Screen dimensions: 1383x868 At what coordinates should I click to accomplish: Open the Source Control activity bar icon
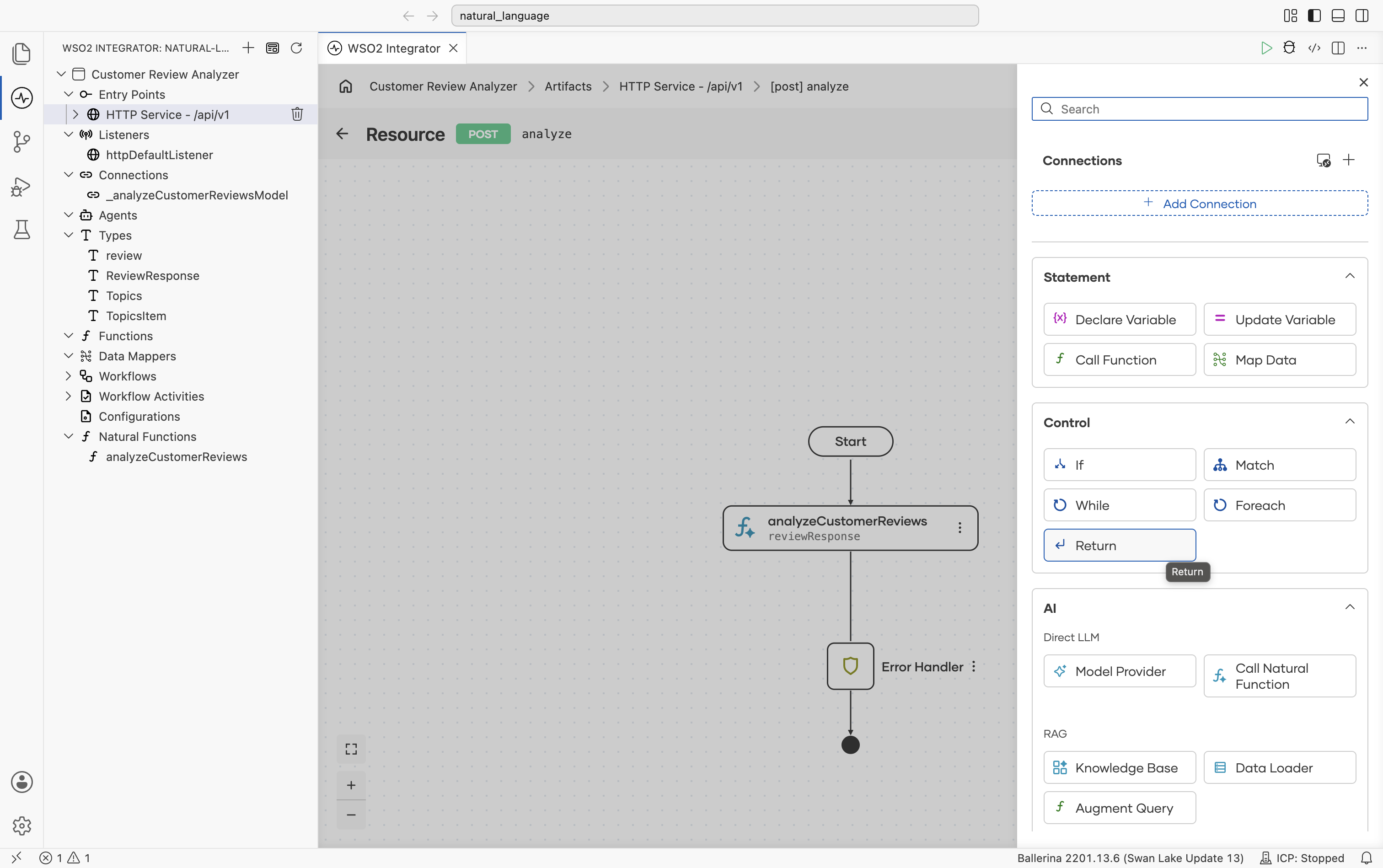tap(21, 142)
